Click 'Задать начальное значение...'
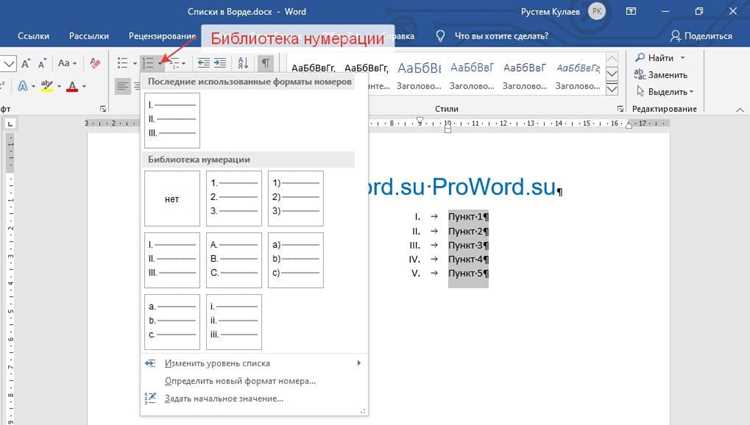This screenshot has height=425, width=750. click(254, 398)
